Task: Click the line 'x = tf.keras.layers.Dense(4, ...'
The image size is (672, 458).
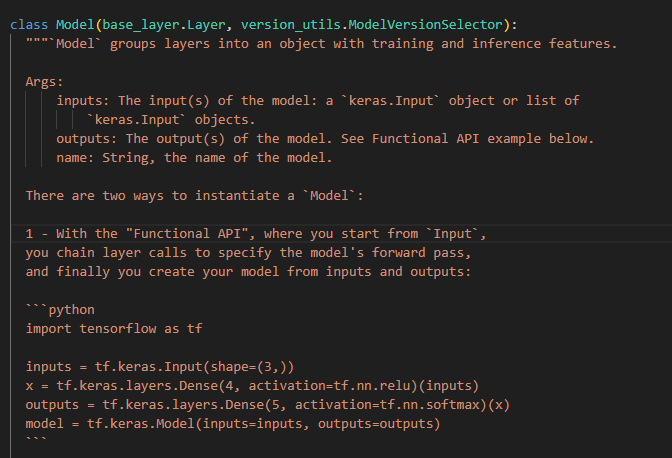Action: pos(252,386)
